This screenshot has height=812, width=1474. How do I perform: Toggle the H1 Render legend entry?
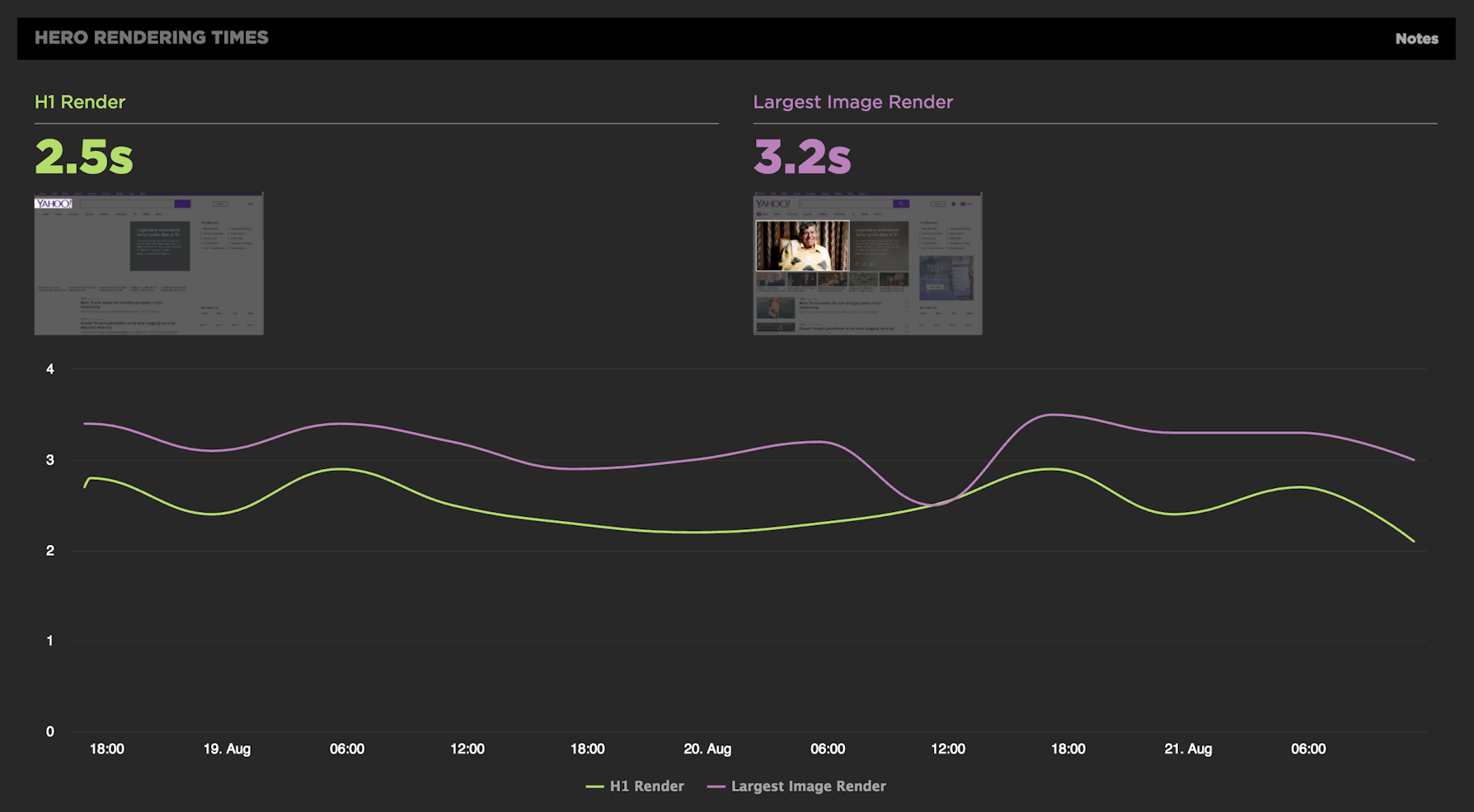click(647, 786)
